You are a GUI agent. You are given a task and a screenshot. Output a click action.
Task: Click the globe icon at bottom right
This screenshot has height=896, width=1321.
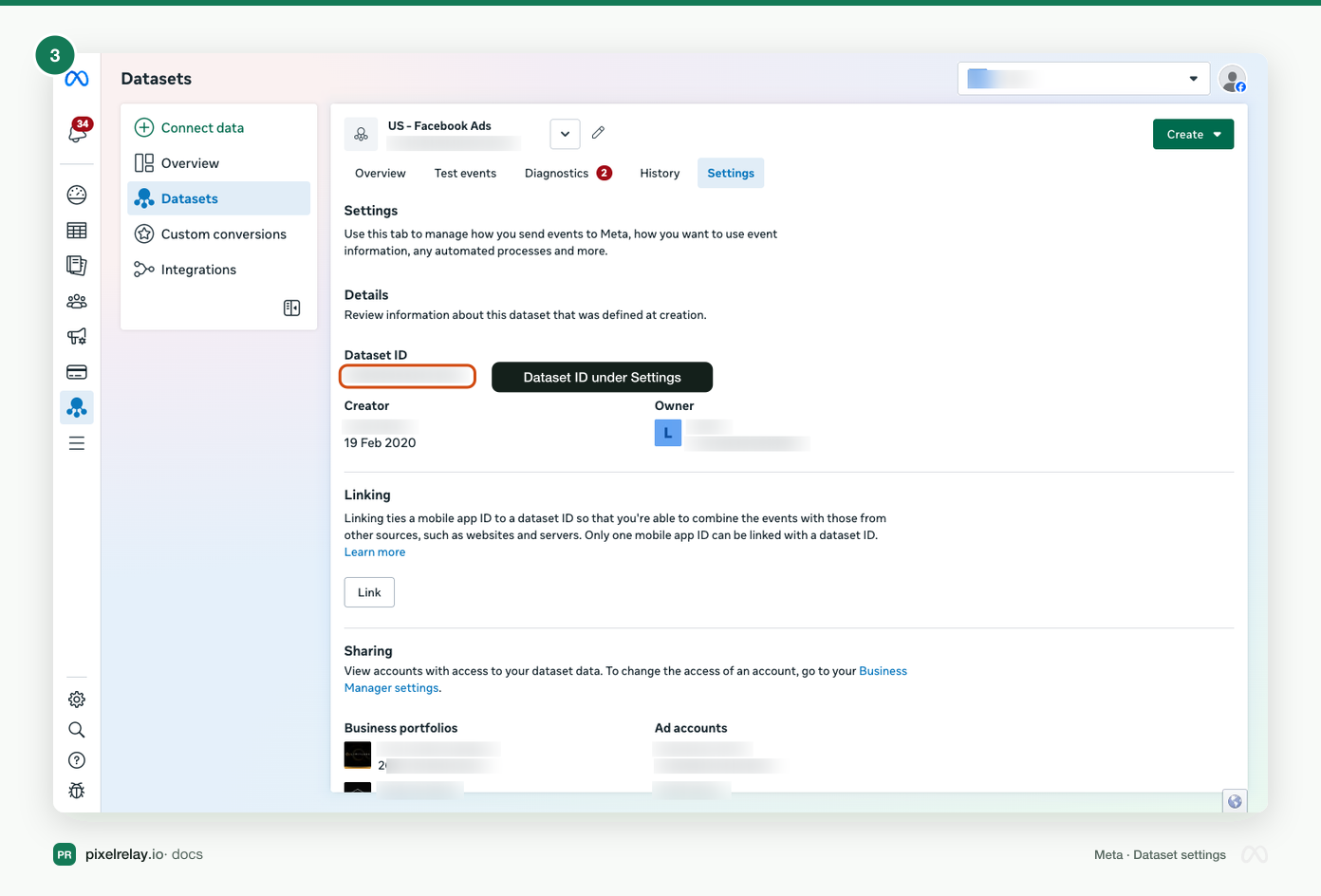tap(1235, 801)
